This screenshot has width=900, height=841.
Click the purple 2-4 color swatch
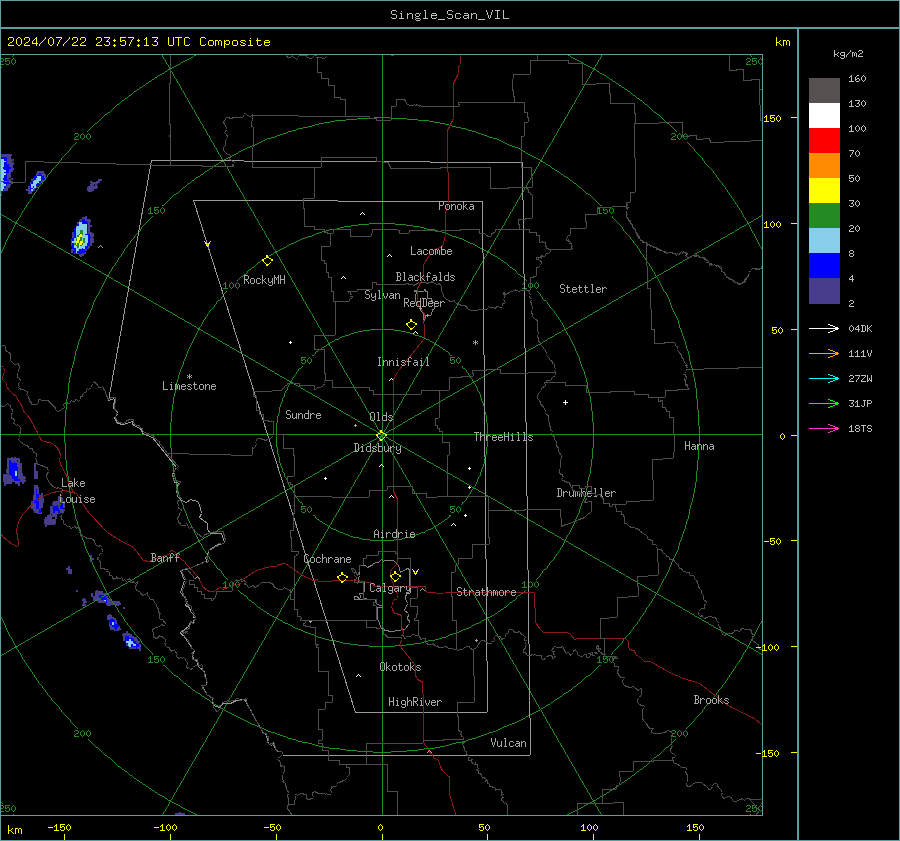point(824,290)
